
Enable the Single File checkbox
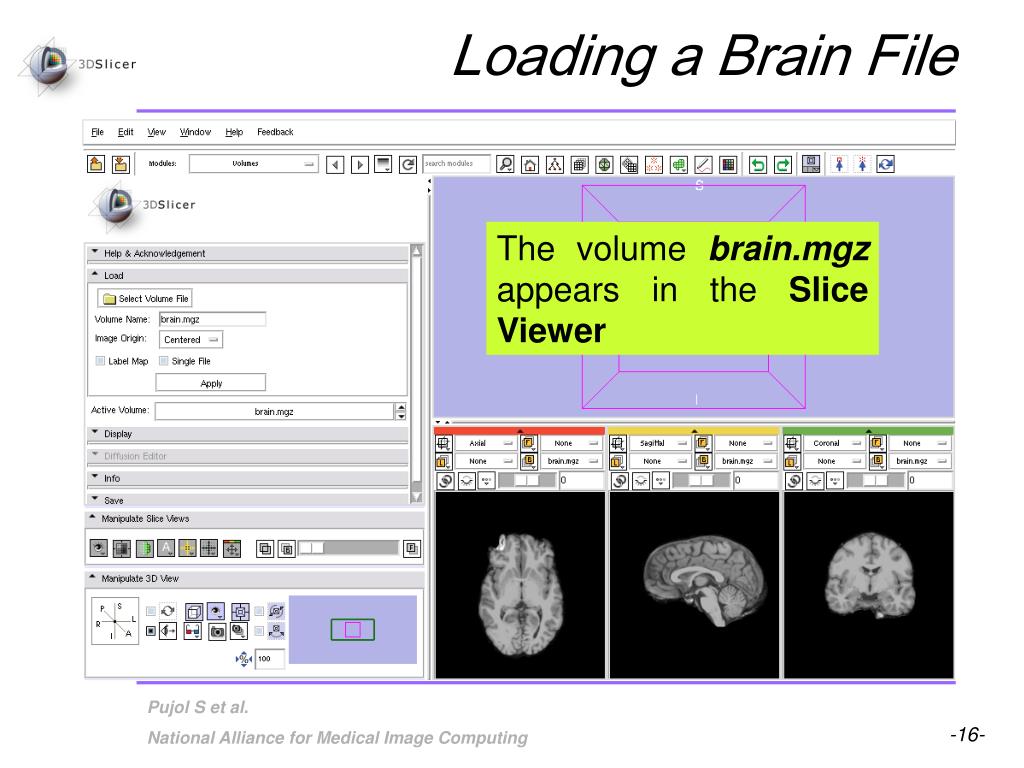coord(164,360)
